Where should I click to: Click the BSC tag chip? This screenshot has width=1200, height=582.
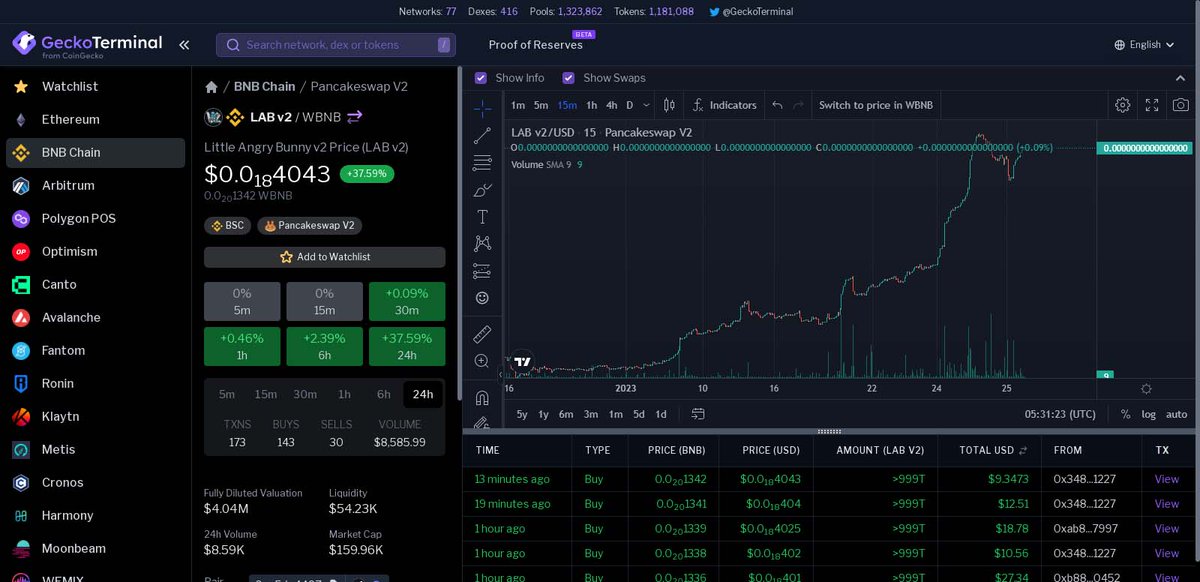coord(228,226)
